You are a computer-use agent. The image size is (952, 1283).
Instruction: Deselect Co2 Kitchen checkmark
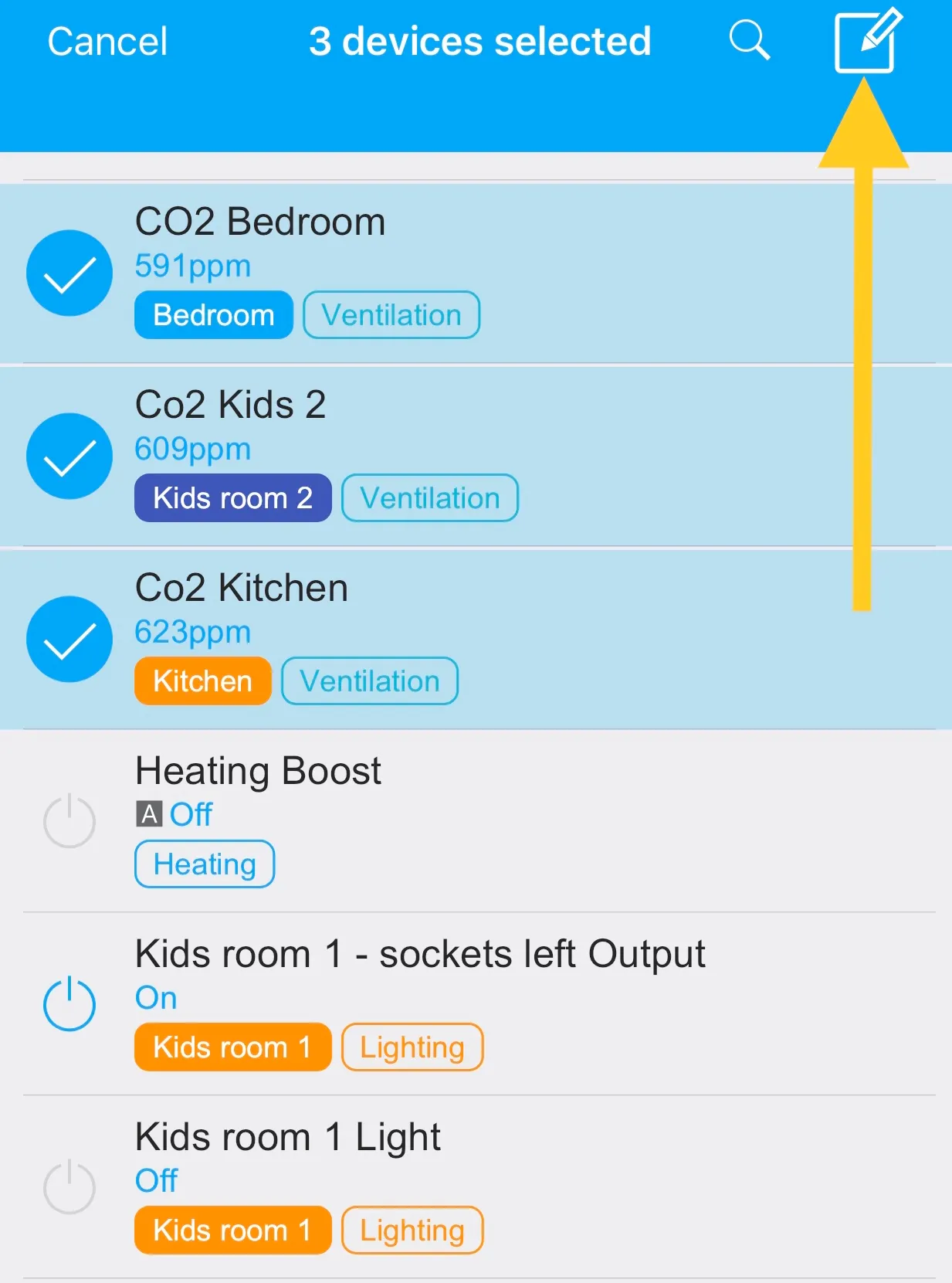click(x=69, y=640)
